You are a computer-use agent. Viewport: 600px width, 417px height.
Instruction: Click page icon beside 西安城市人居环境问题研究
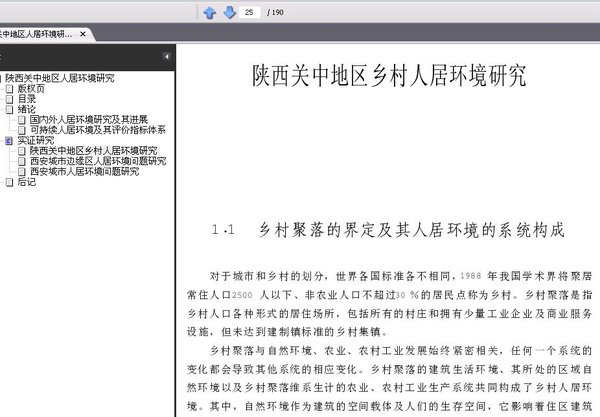(x=22, y=172)
